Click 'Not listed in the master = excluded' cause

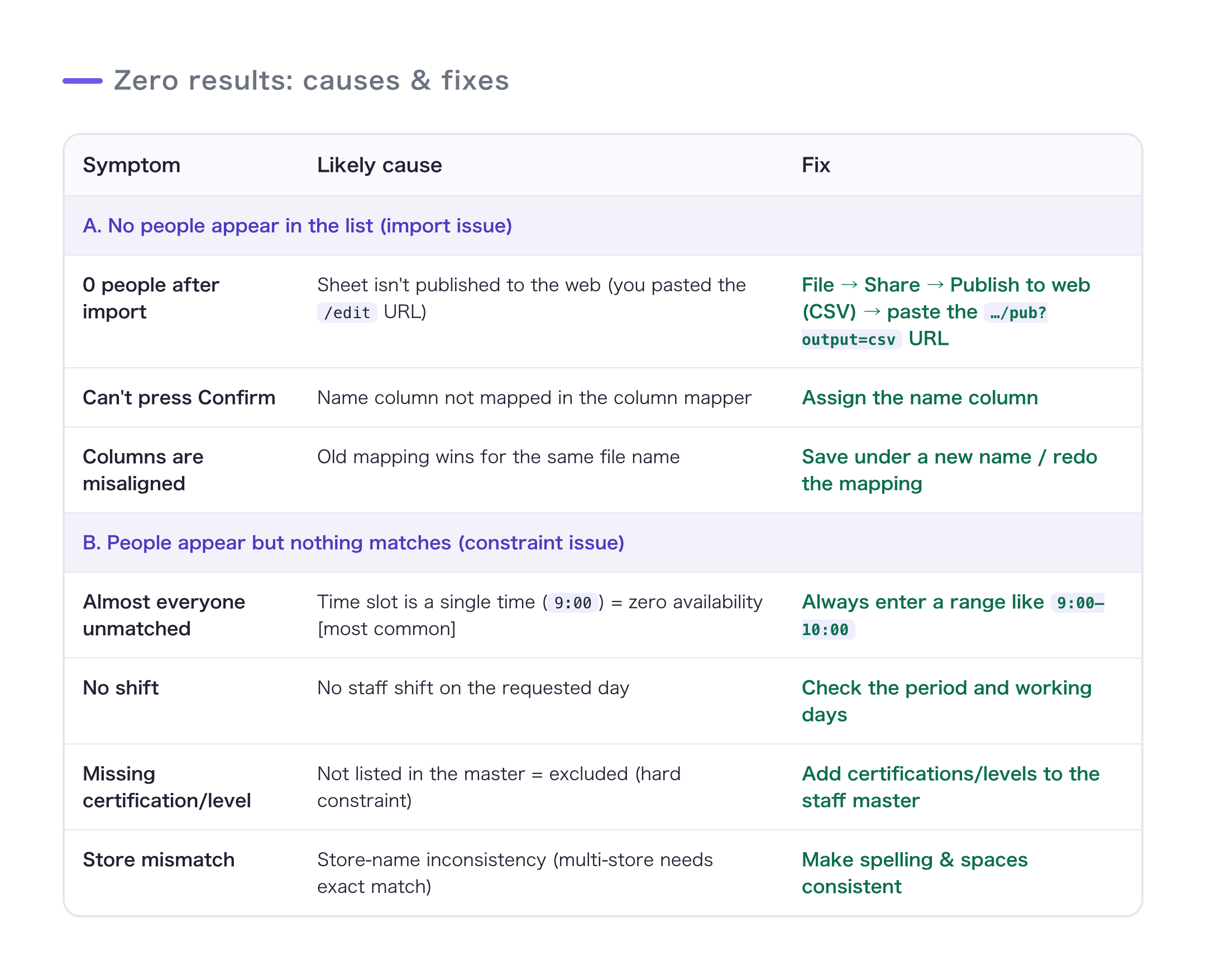pyautogui.click(x=499, y=786)
